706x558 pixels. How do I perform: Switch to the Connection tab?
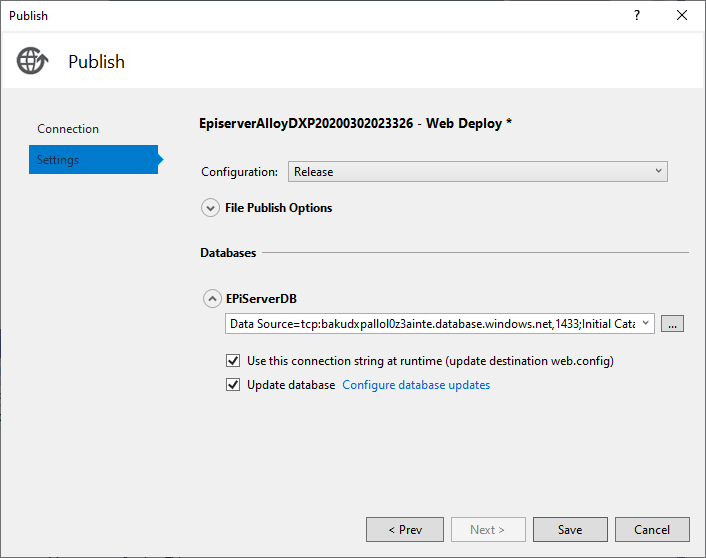(x=68, y=129)
